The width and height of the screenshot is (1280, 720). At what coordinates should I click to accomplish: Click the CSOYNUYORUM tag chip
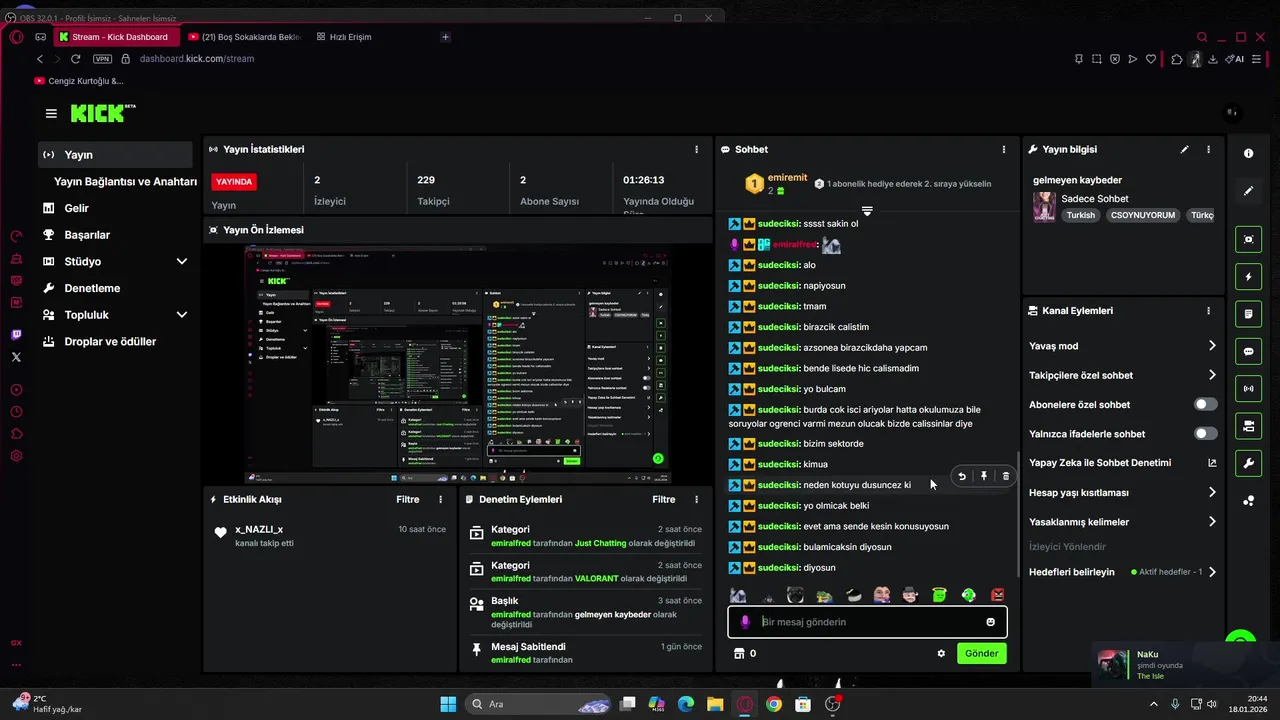click(1142, 215)
